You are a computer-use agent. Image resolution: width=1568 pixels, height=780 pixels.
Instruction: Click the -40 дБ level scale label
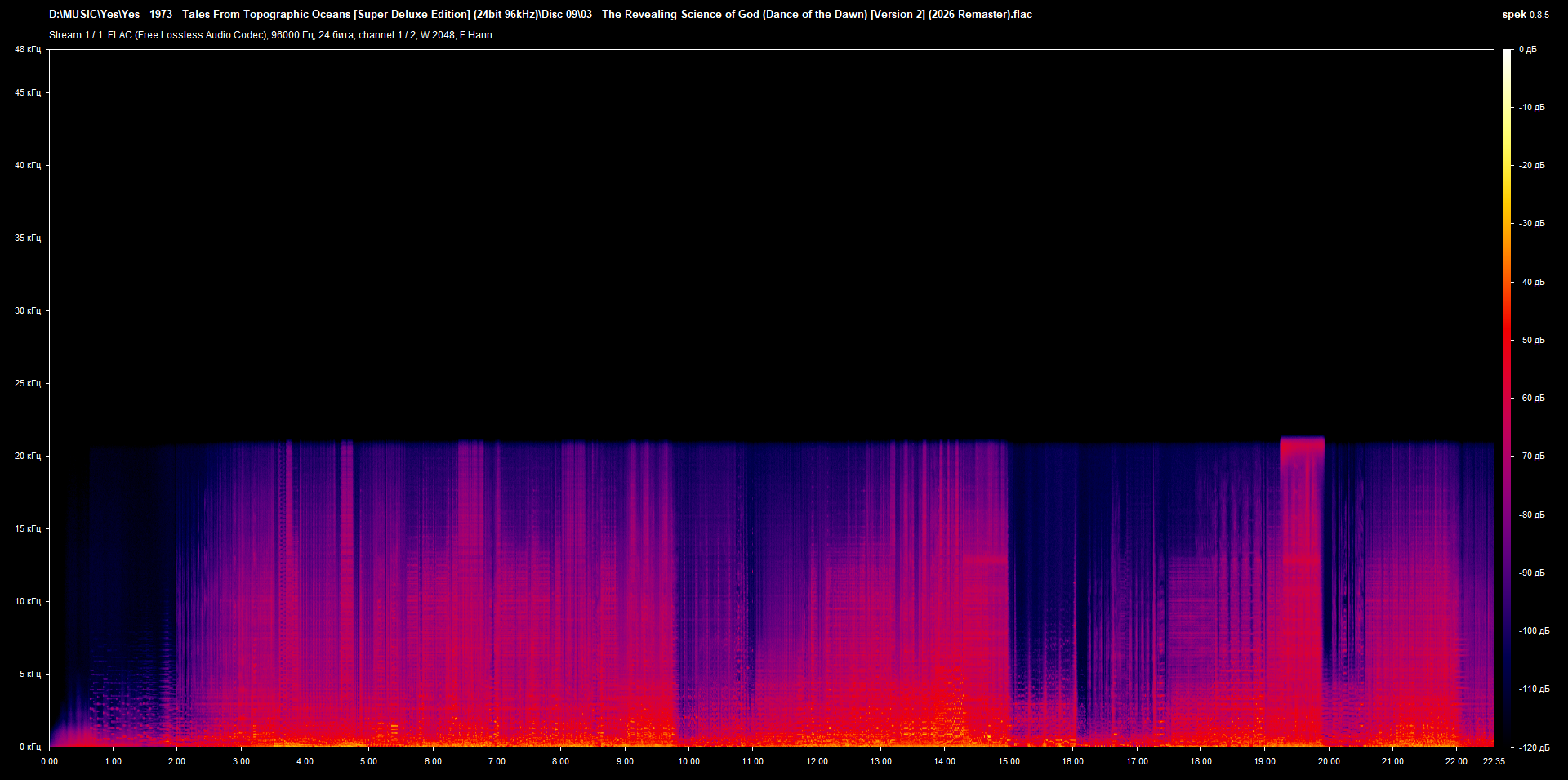coord(1532,283)
